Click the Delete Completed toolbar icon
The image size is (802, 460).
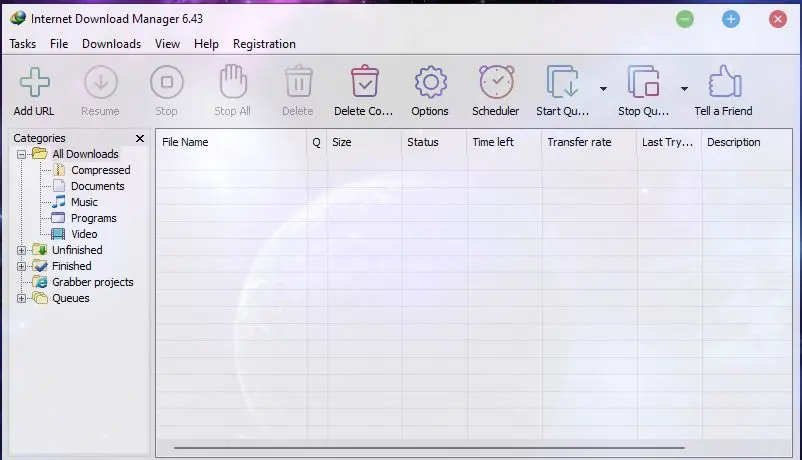365,81
